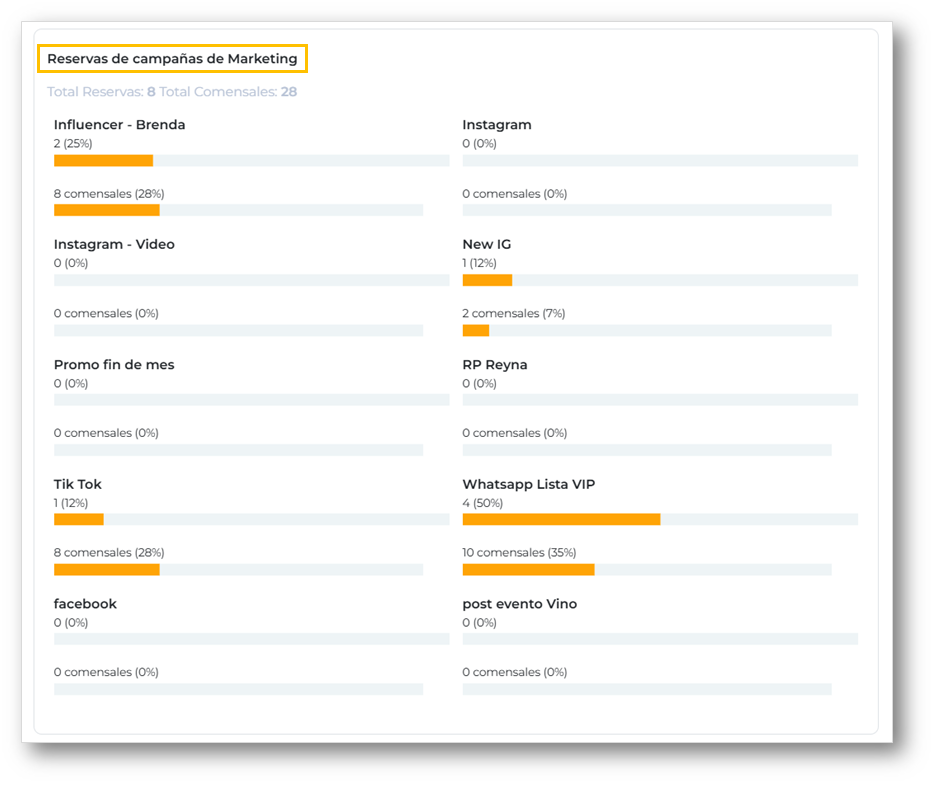Select the Promo fin de mes campaign

click(x=114, y=365)
